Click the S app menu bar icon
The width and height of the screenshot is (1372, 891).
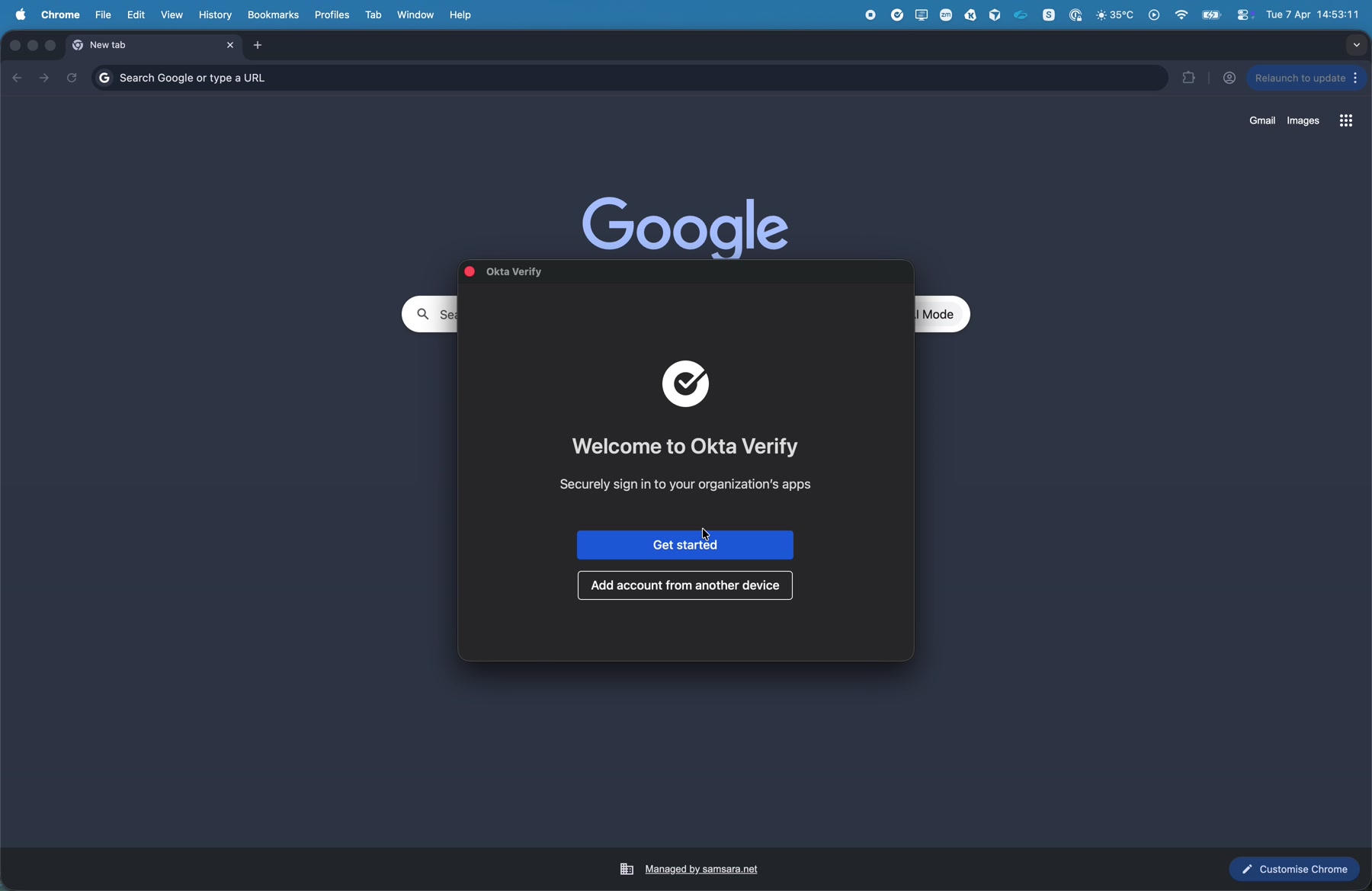1049,14
